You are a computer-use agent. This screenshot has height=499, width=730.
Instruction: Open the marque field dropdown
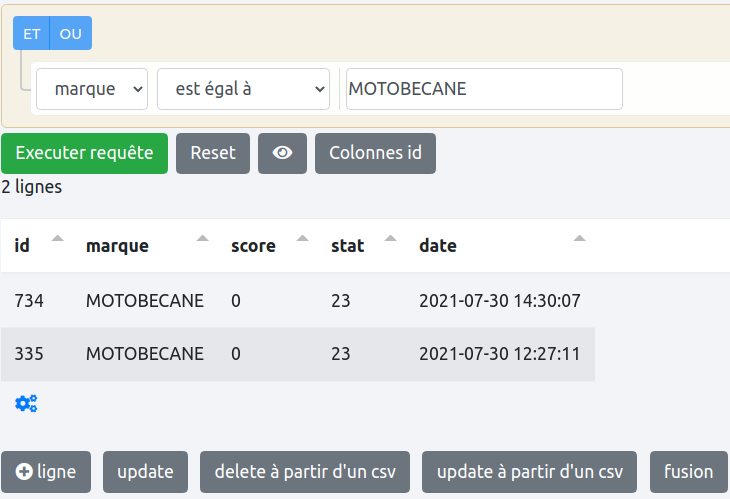[92, 89]
